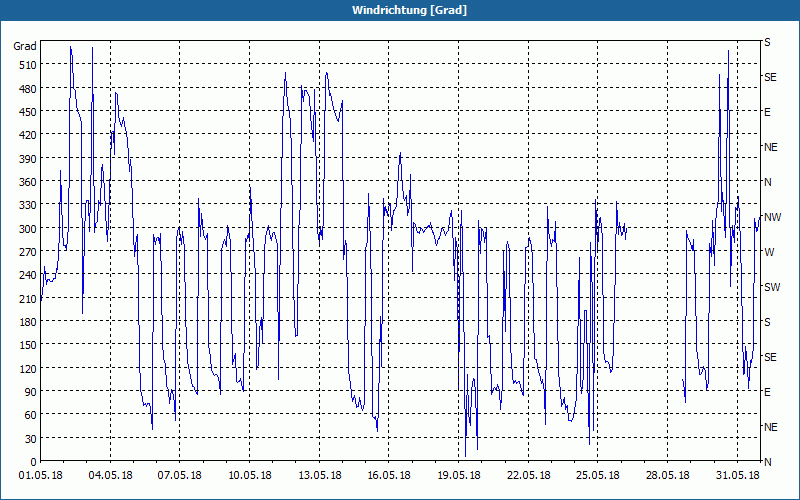Screen dimensions: 800x500
Task: Click the "07.05.18" date label
Action: [180, 476]
